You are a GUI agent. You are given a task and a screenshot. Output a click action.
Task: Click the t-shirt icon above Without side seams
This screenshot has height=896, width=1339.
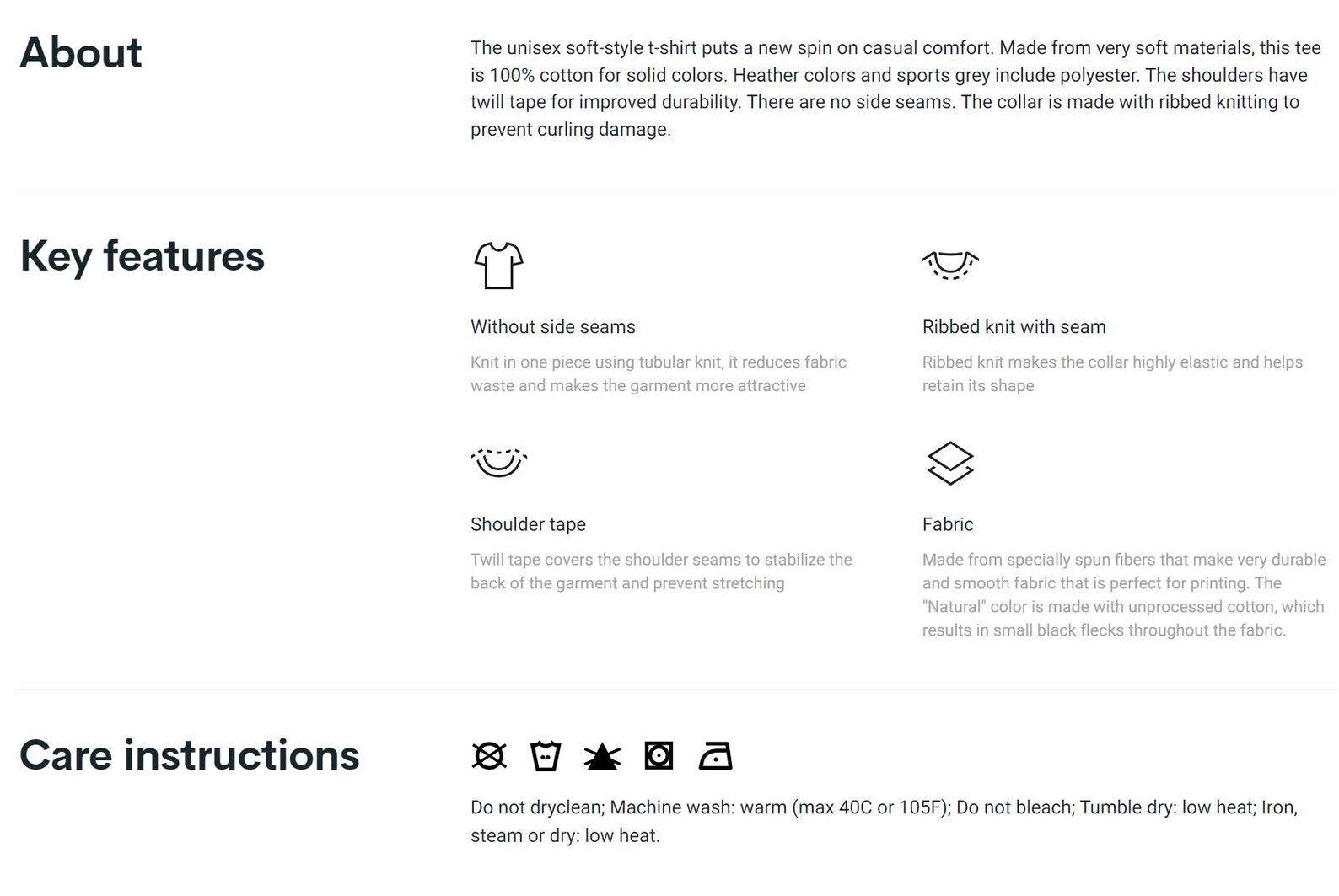(x=498, y=266)
